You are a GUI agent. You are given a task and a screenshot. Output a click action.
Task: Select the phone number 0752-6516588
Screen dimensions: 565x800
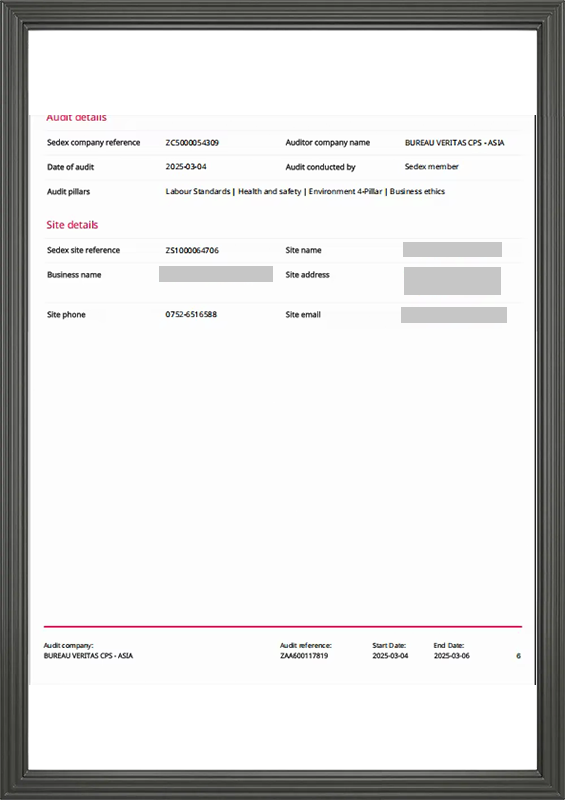[191, 314]
